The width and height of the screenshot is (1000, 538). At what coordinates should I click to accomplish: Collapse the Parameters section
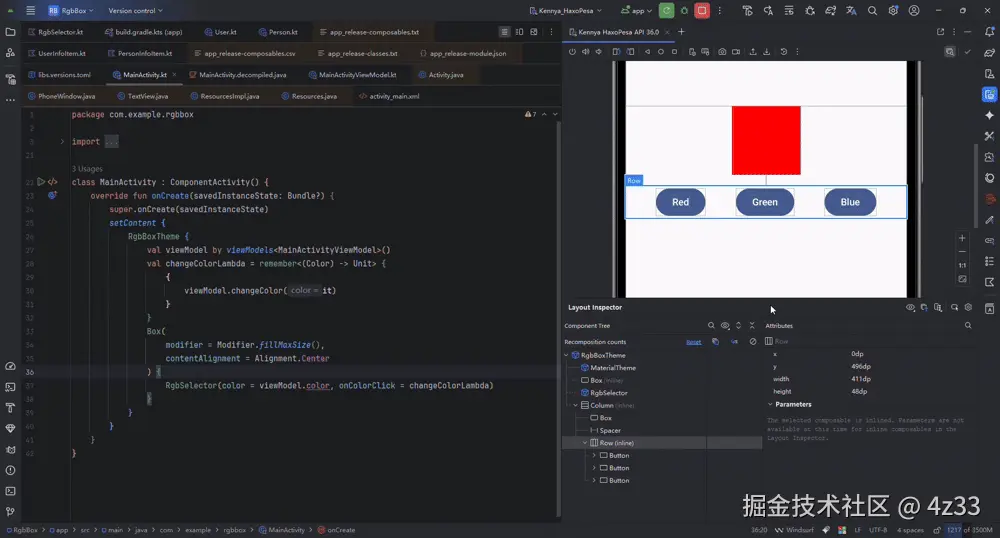click(x=770, y=404)
